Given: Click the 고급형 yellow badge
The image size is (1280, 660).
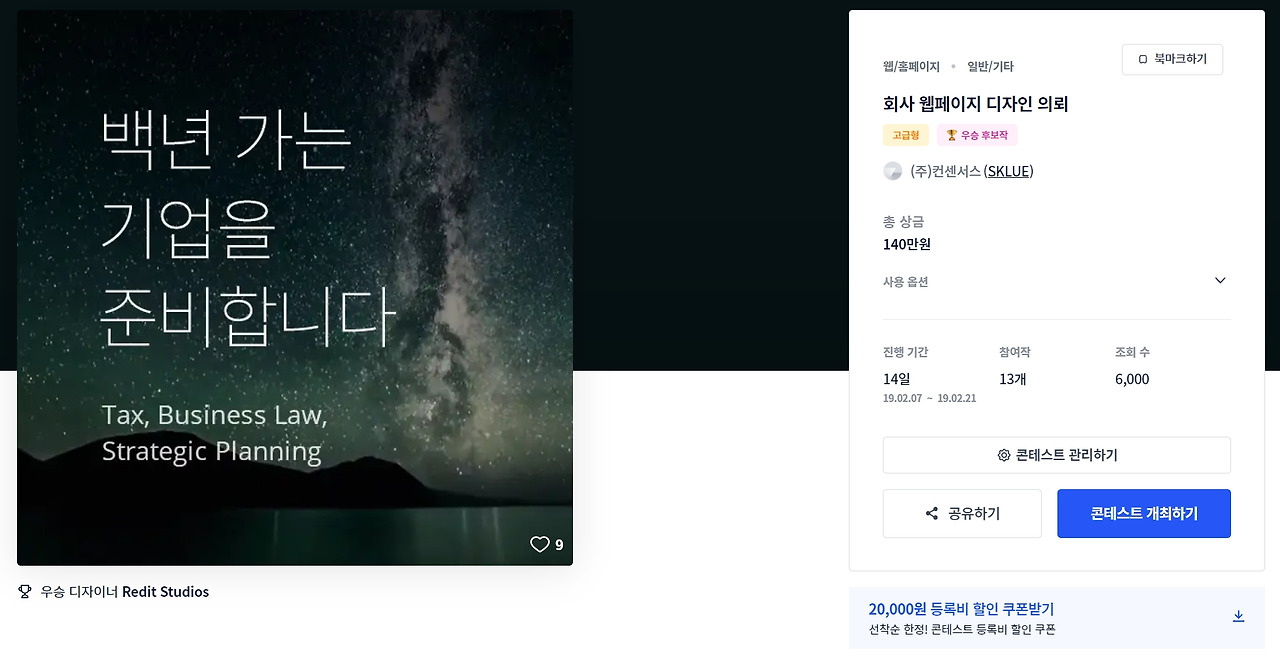Looking at the screenshot, I should [x=906, y=135].
